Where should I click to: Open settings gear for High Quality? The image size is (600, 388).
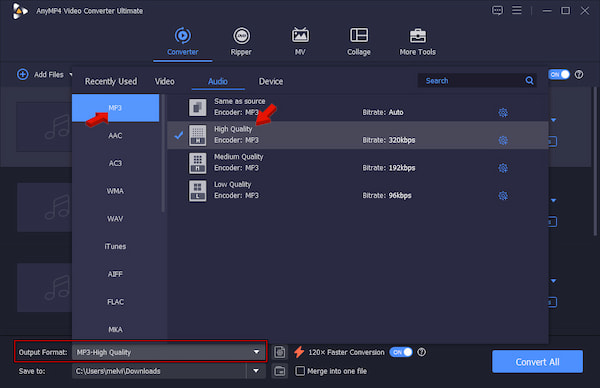coord(503,140)
